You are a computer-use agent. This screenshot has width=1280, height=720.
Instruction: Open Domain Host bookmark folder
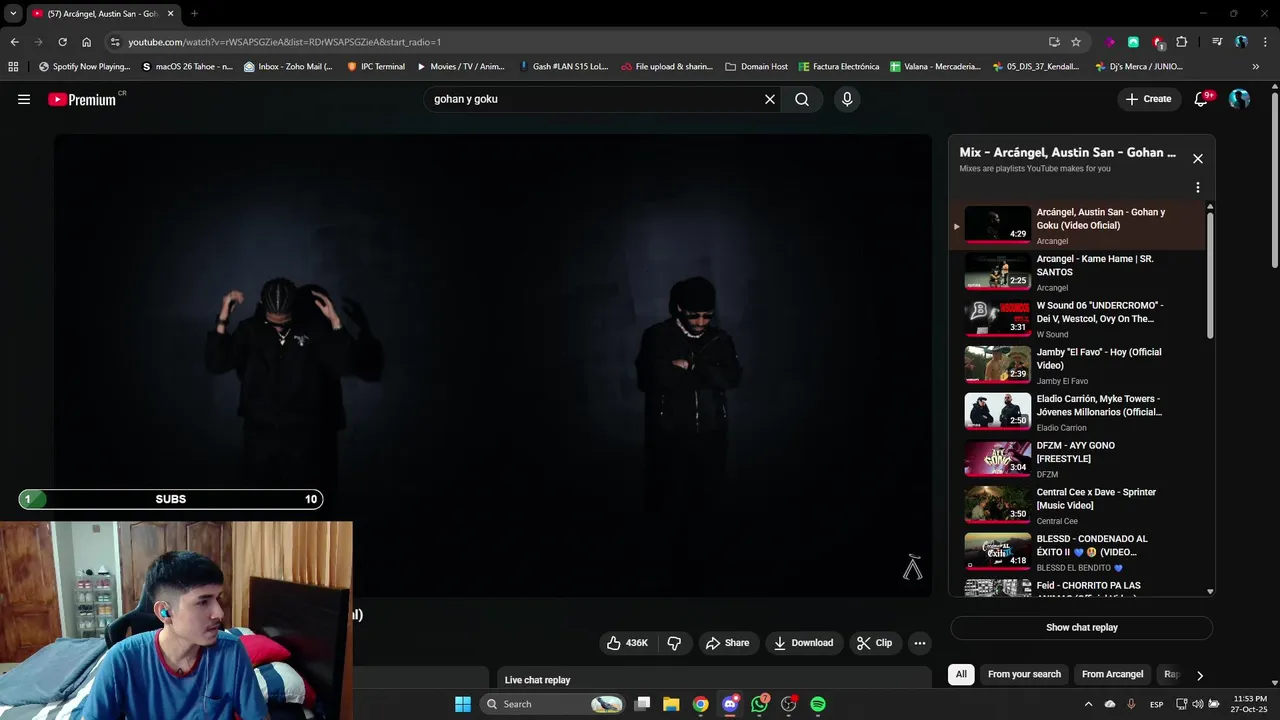[757, 67]
